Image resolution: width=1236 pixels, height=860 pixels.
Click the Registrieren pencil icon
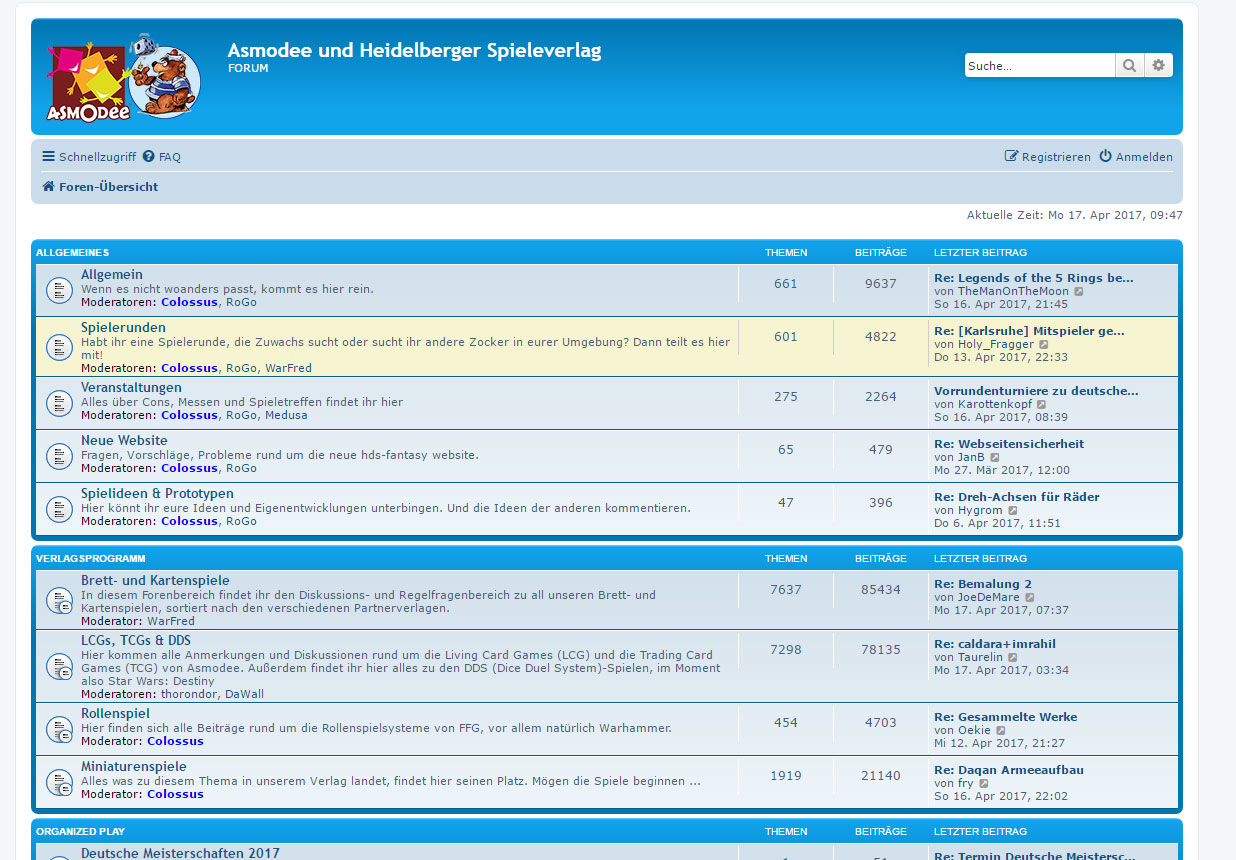(1011, 157)
